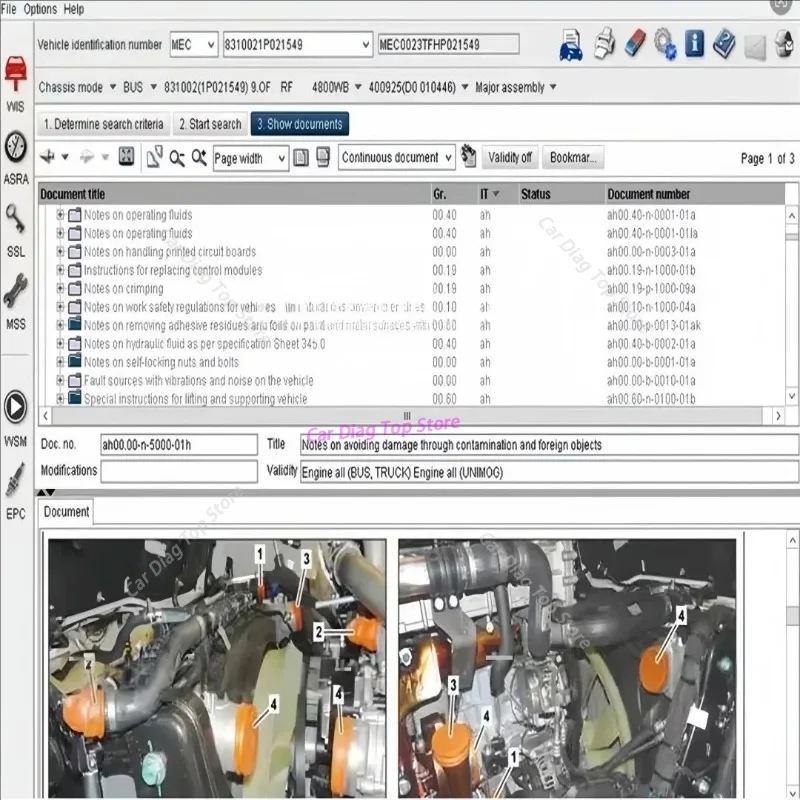Image resolution: width=800 pixels, height=800 pixels.
Task: Sort by the IT column header
Action: [x=498, y=194]
